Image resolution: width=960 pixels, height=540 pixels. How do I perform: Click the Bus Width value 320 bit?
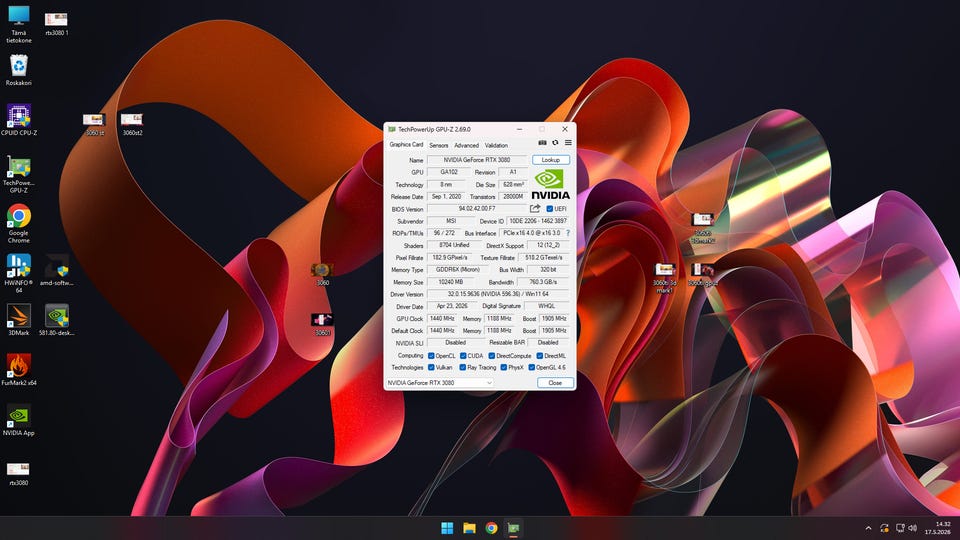[x=549, y=269]
